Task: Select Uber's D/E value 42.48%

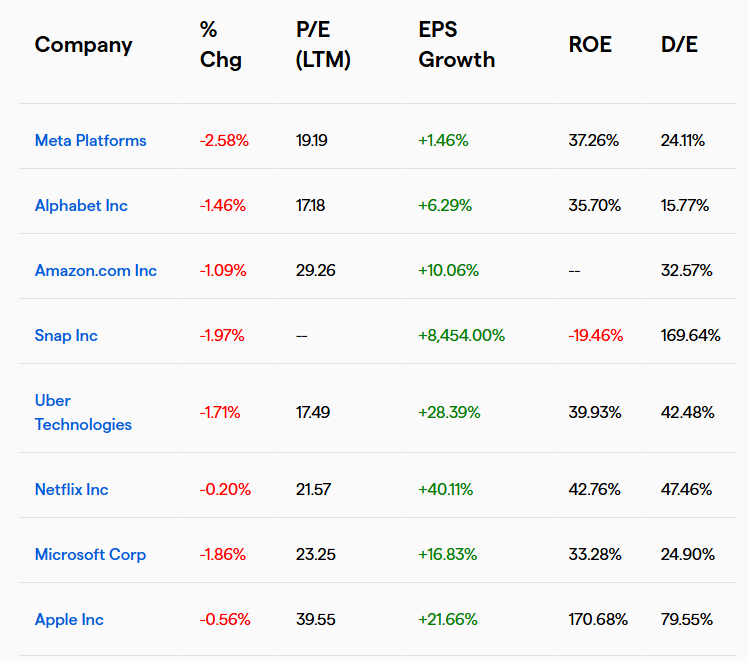Action: (x=688, y=412)
